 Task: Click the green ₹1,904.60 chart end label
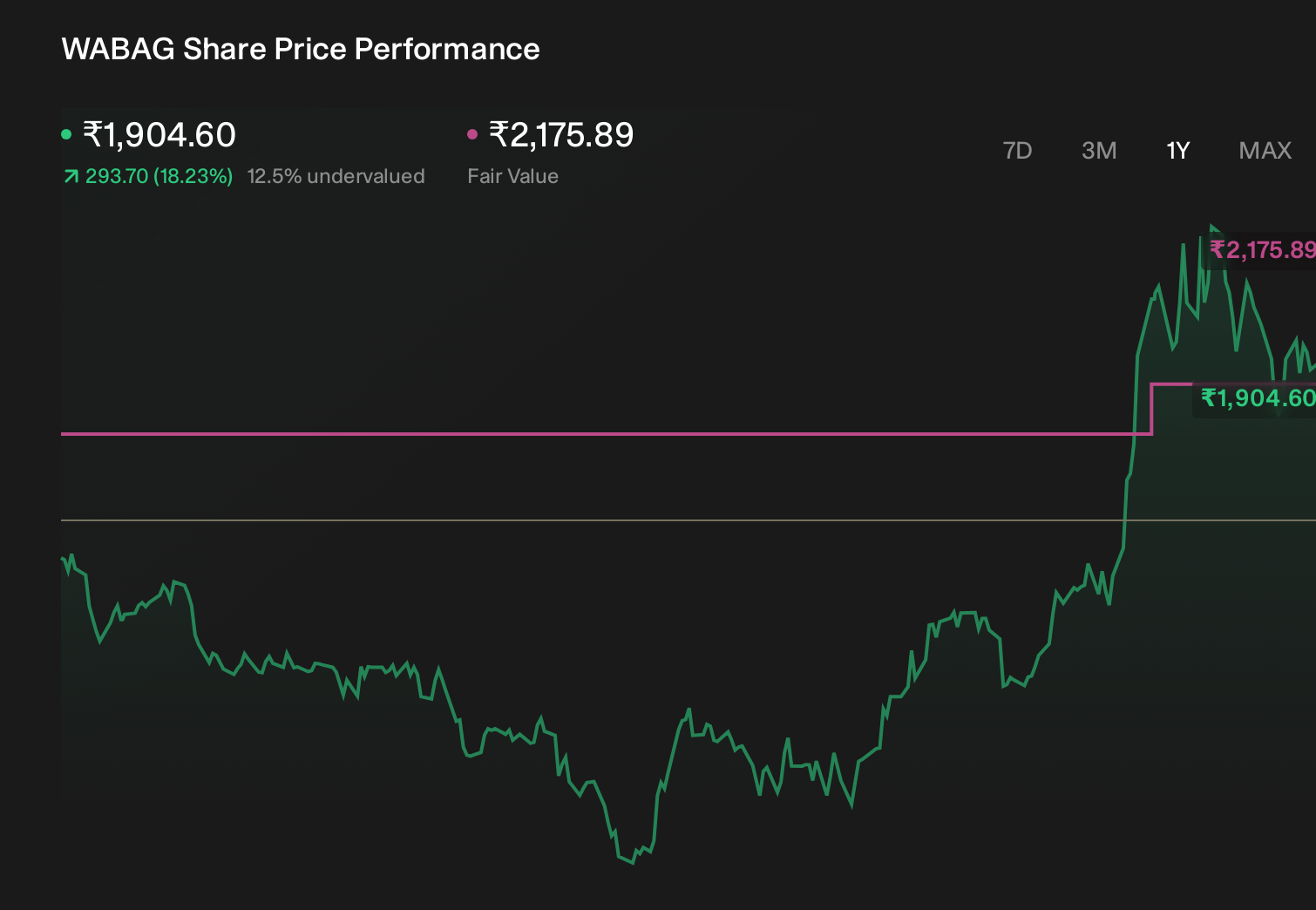1258,398
